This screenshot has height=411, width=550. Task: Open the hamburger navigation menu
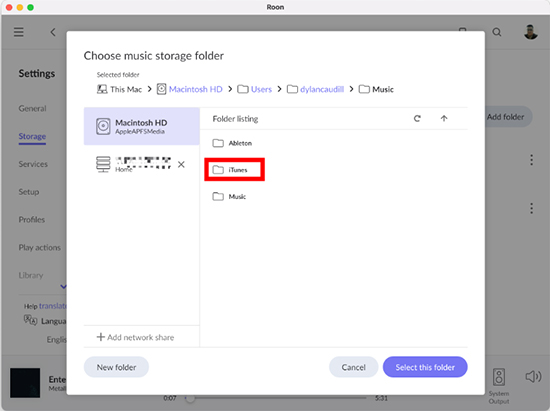pos(19,32)
